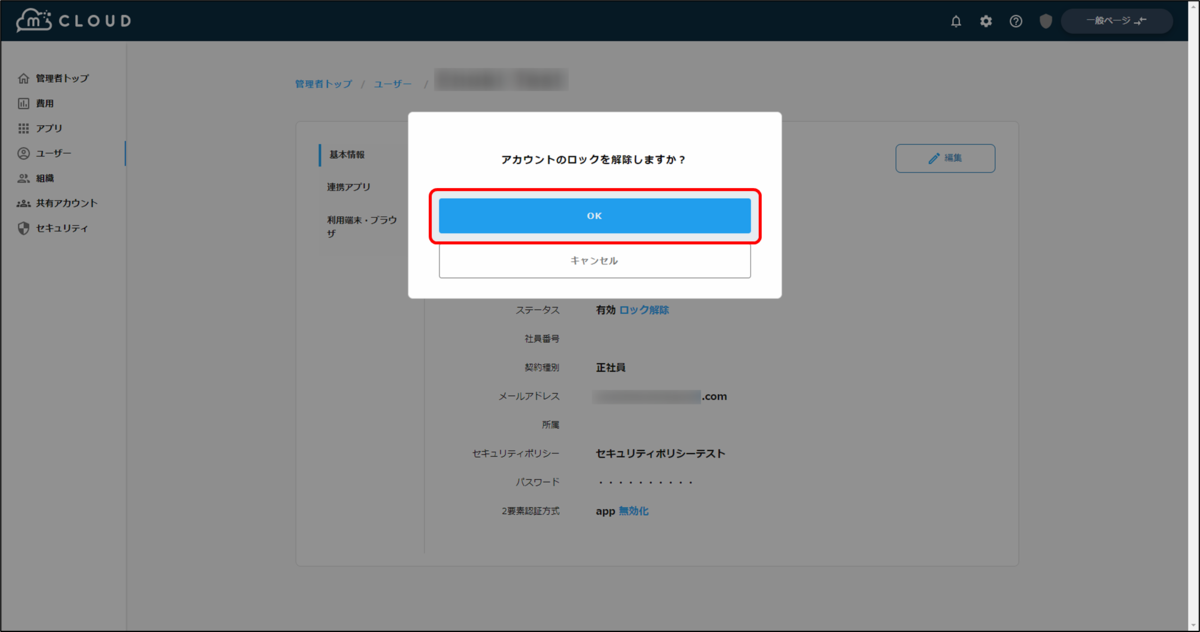Click the セキュリティ shield icon in sidebar
Screen dimensions: 1200x632
tap(22, 227)
